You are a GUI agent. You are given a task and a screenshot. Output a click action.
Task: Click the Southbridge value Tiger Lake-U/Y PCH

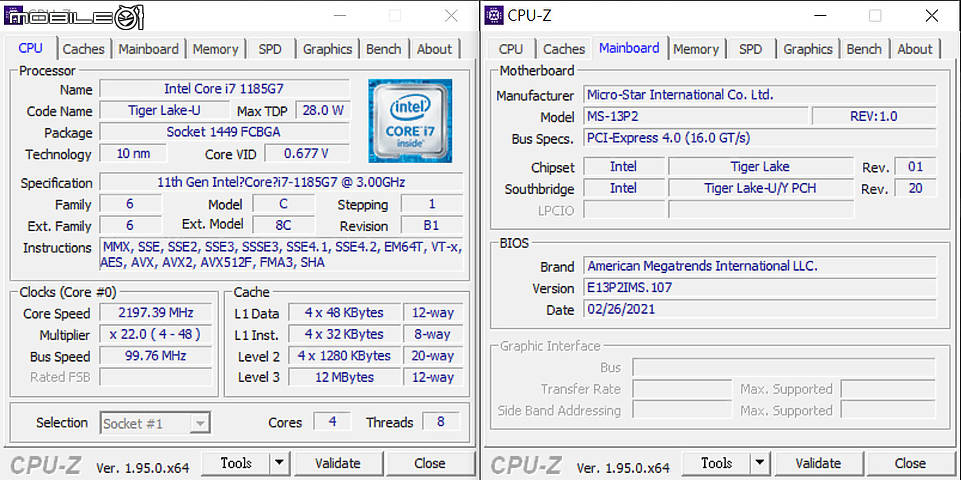click(x=761, y=188)
